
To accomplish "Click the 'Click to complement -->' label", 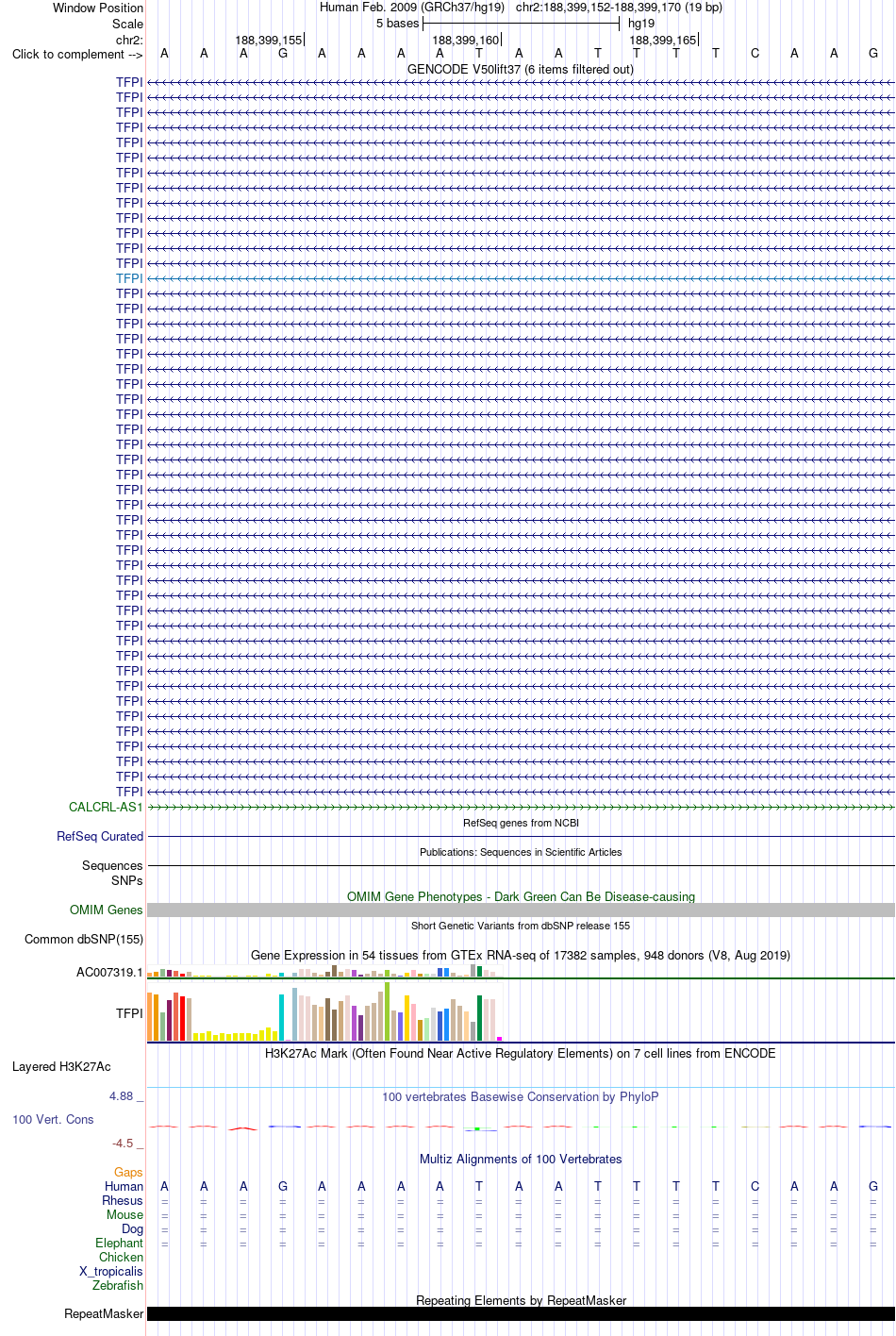I will [x=77, y=54].
